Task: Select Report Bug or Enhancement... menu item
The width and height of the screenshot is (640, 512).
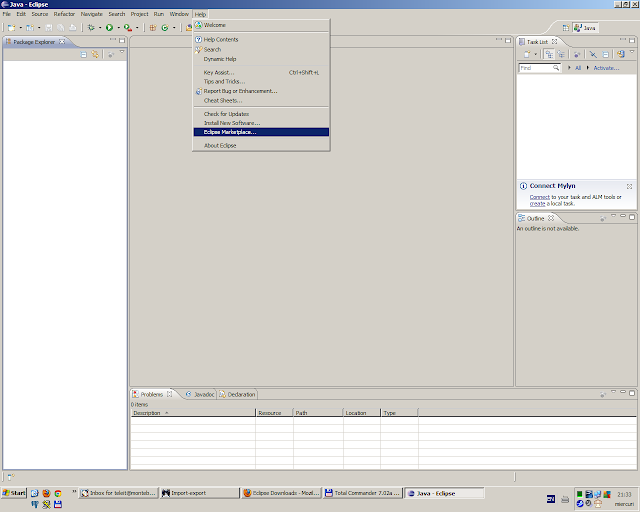Action: pyautogui.click(x=261, y=91)
